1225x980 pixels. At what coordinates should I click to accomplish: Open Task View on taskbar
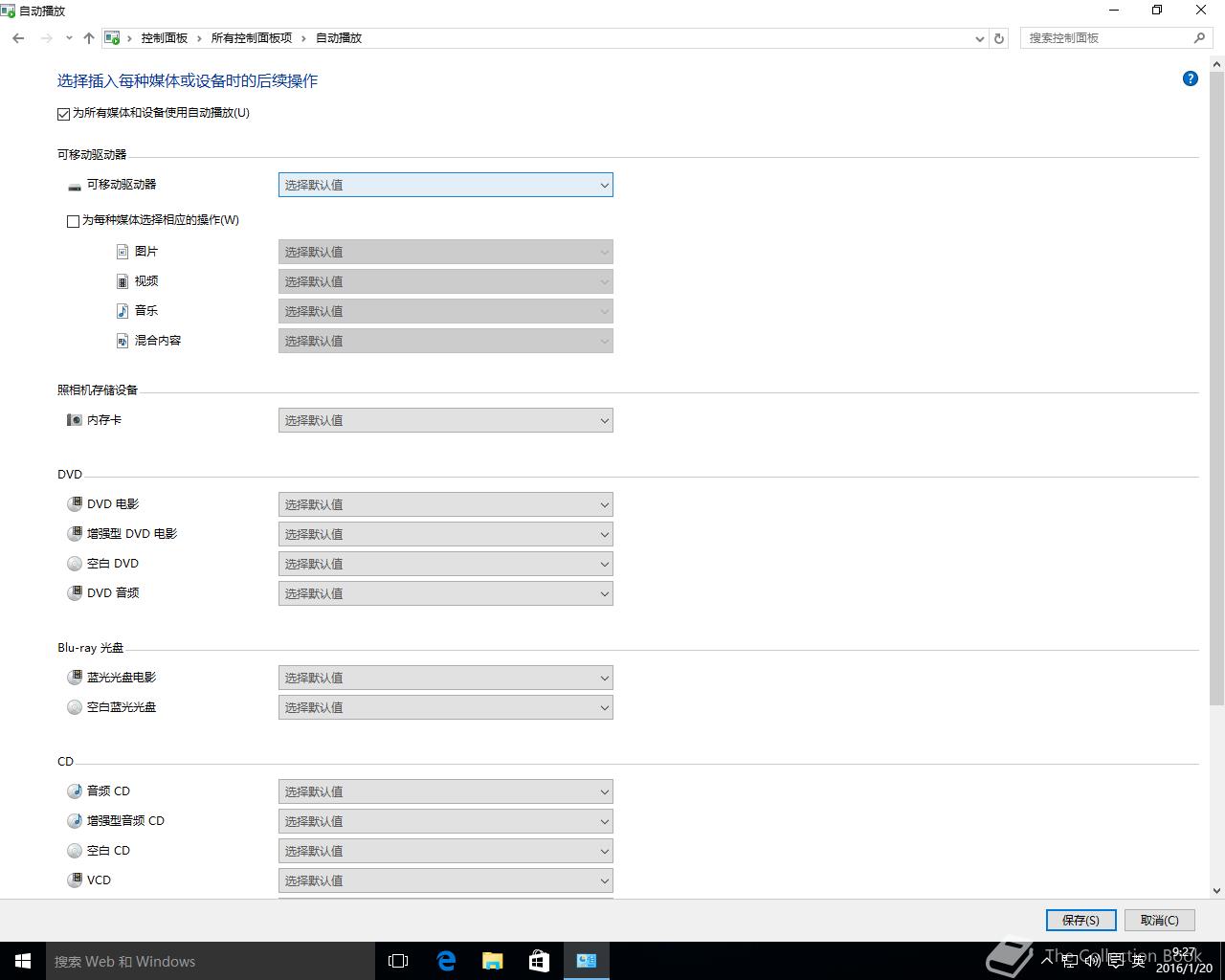click(x=398, y=961)
